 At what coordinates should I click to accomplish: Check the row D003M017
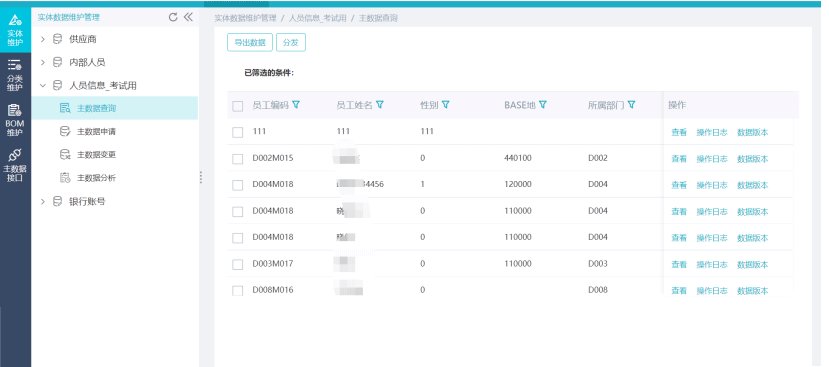238,264
